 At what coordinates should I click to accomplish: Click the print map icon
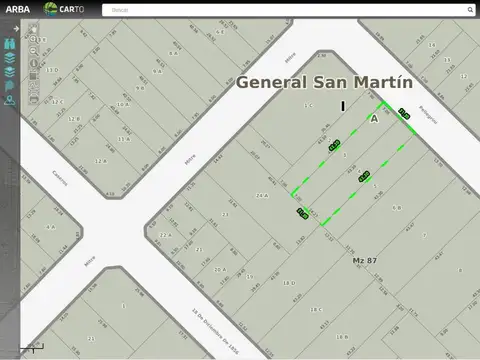click(33, 99)
